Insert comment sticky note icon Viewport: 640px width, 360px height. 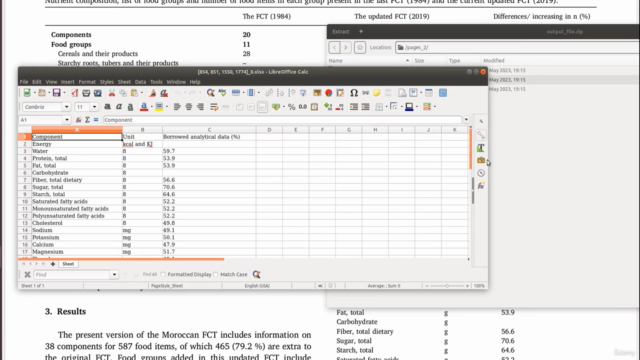(377, 93)
